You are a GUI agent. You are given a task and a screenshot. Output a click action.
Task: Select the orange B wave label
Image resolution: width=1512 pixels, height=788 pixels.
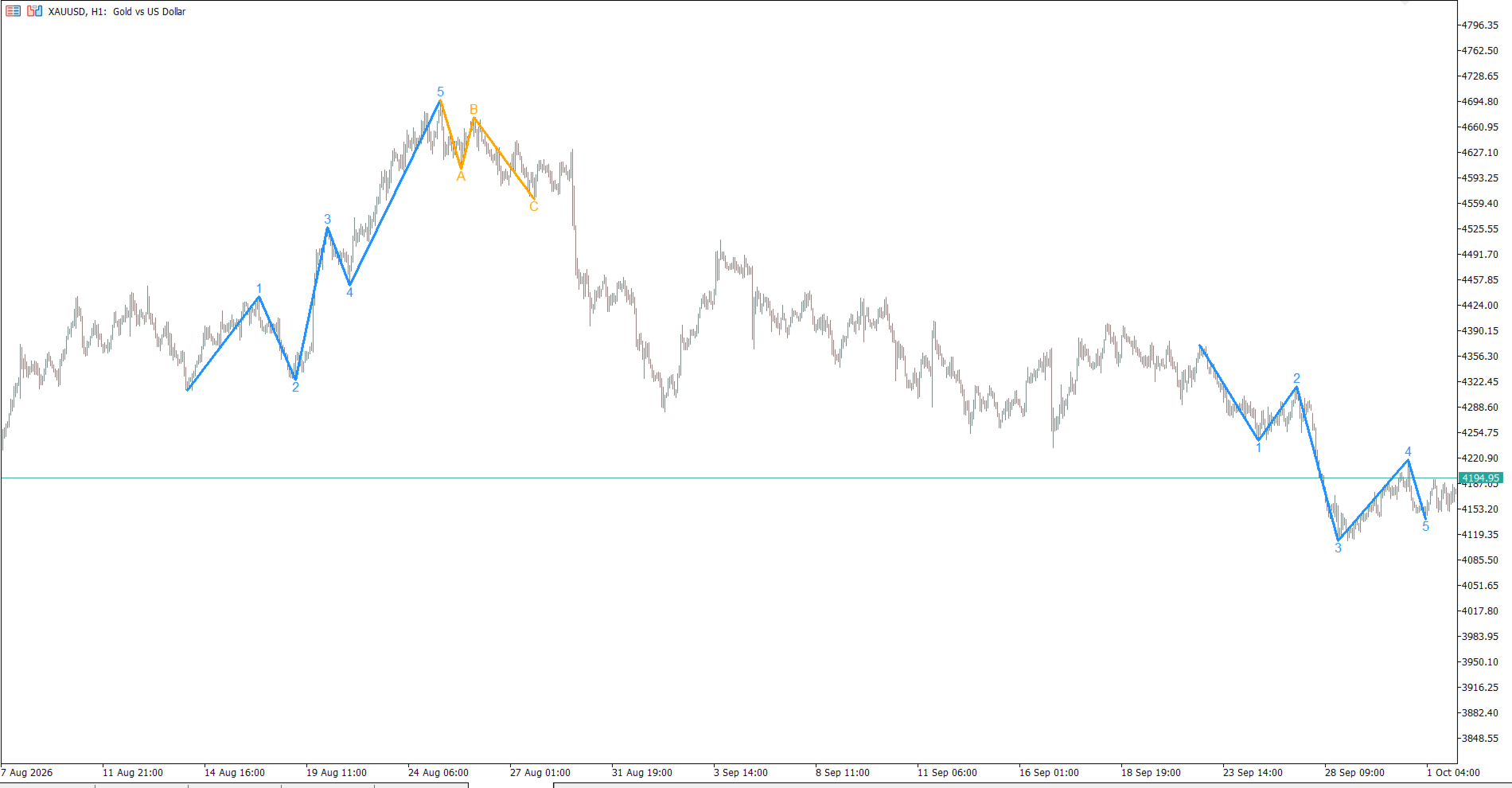click(473, 110)
